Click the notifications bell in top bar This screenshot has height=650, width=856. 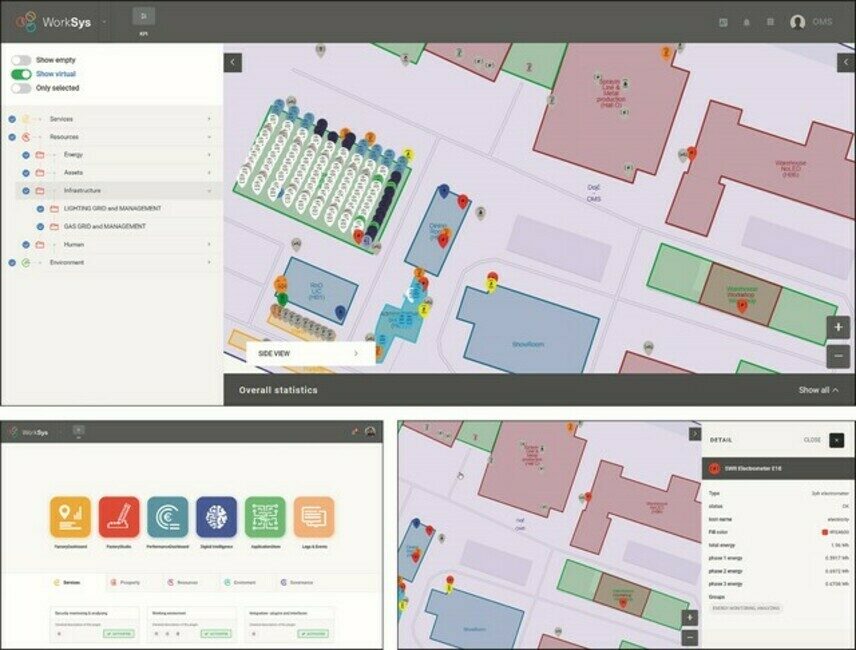[746, 22]
